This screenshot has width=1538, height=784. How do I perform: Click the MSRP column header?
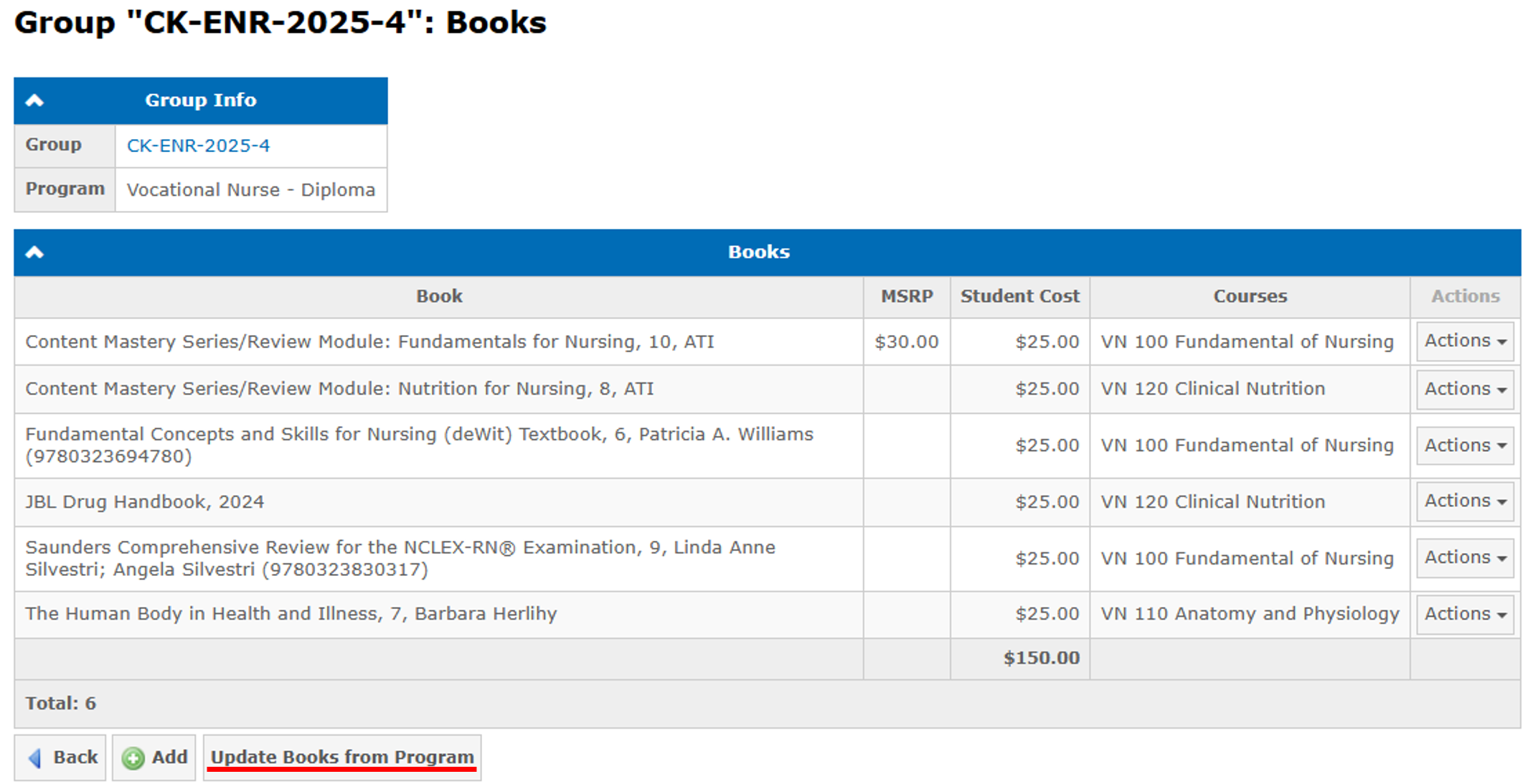(907, 296)
